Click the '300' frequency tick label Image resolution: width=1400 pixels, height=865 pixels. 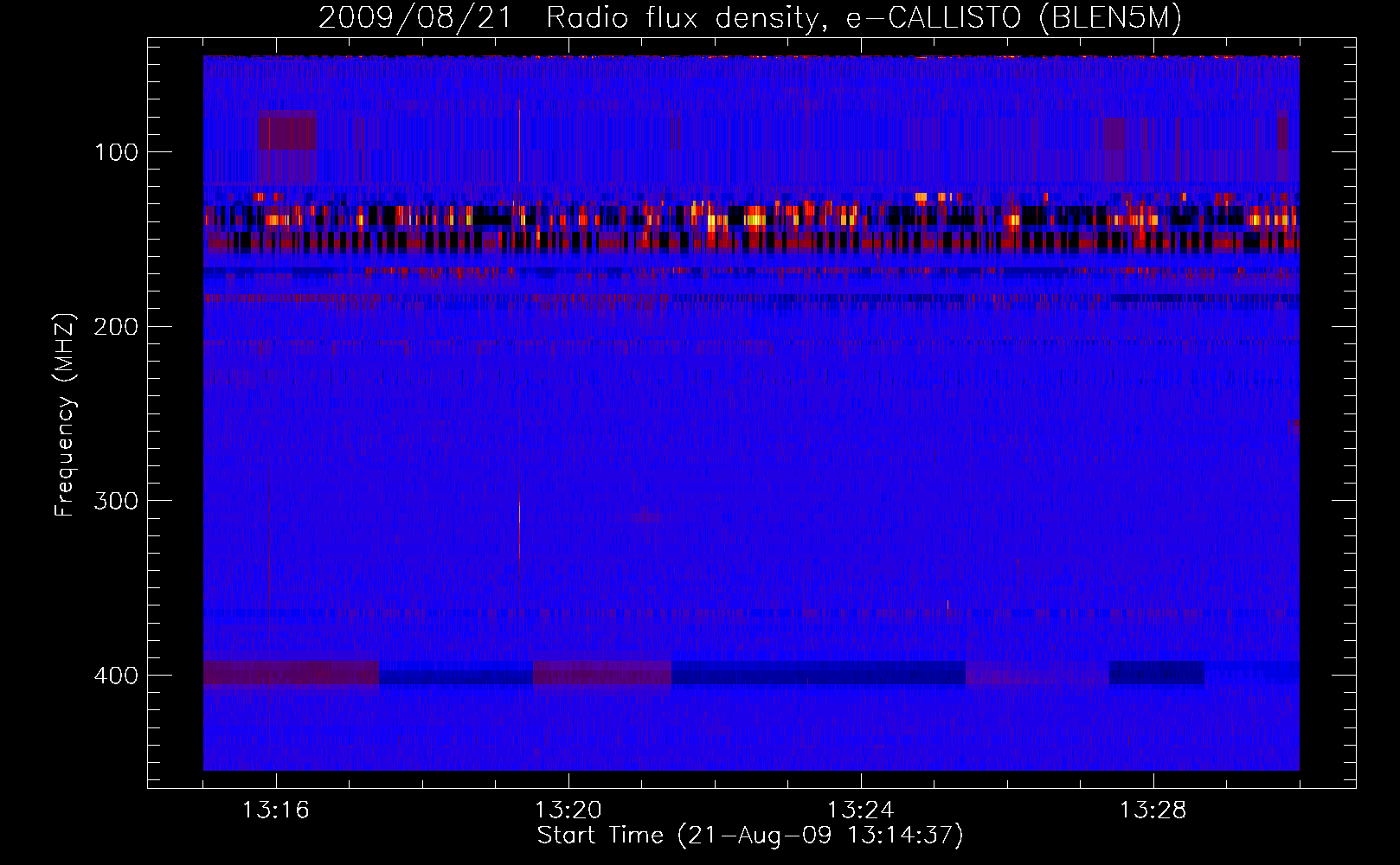pyautogui.click(x=117, y=502)
